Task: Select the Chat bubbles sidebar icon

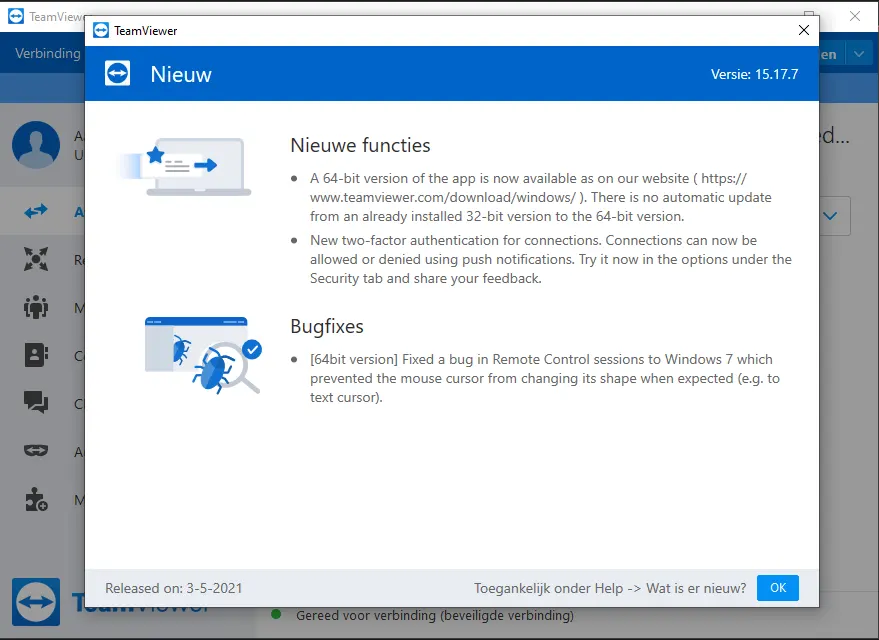Action: (x=36, y=402)
